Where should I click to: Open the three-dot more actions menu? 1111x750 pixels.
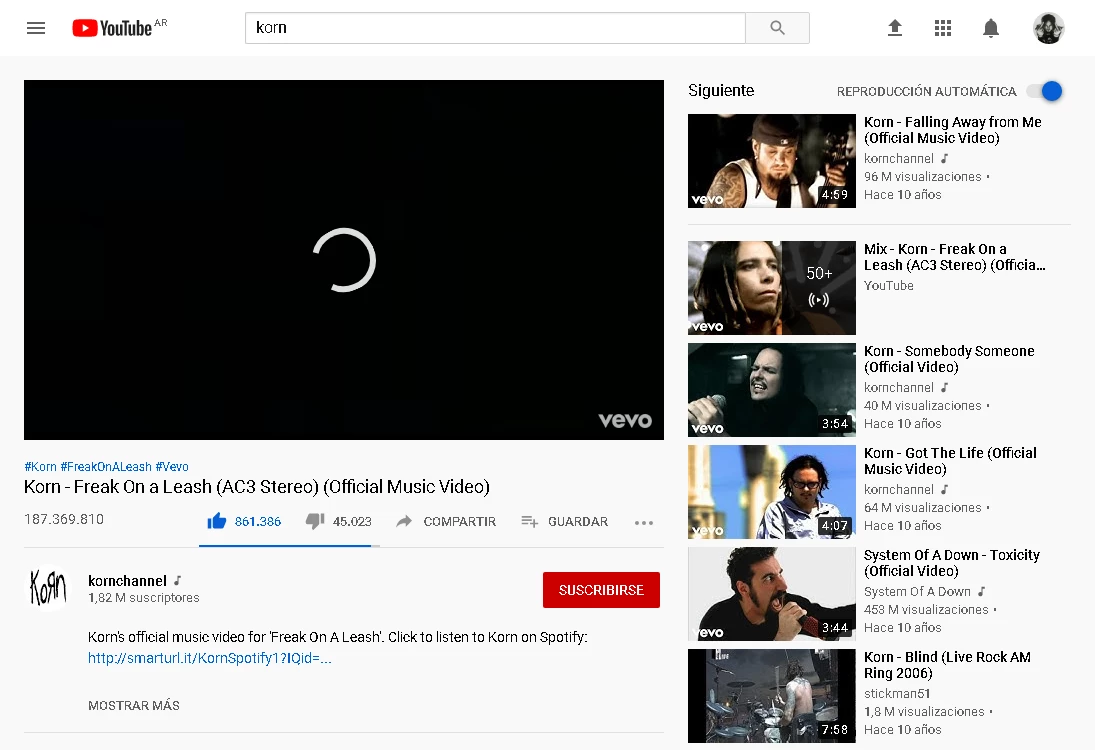tap(643, 523)
